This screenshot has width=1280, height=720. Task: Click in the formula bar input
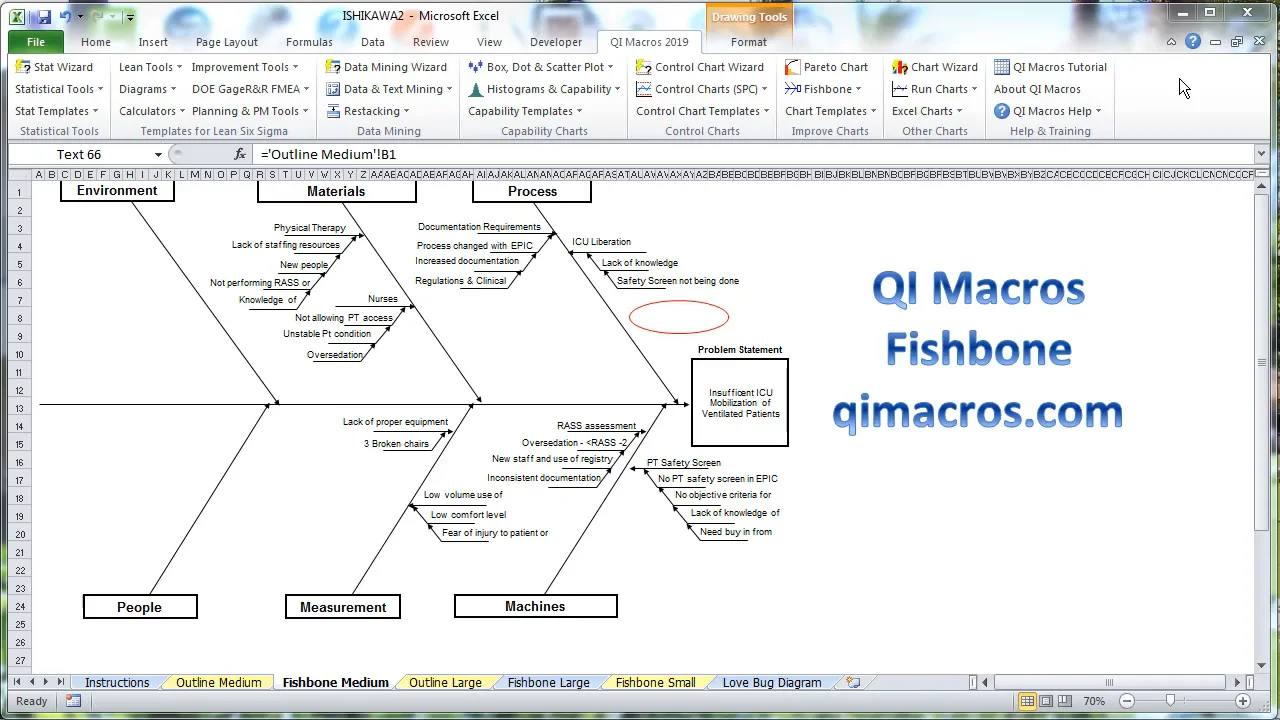click(x=755, y=154)
